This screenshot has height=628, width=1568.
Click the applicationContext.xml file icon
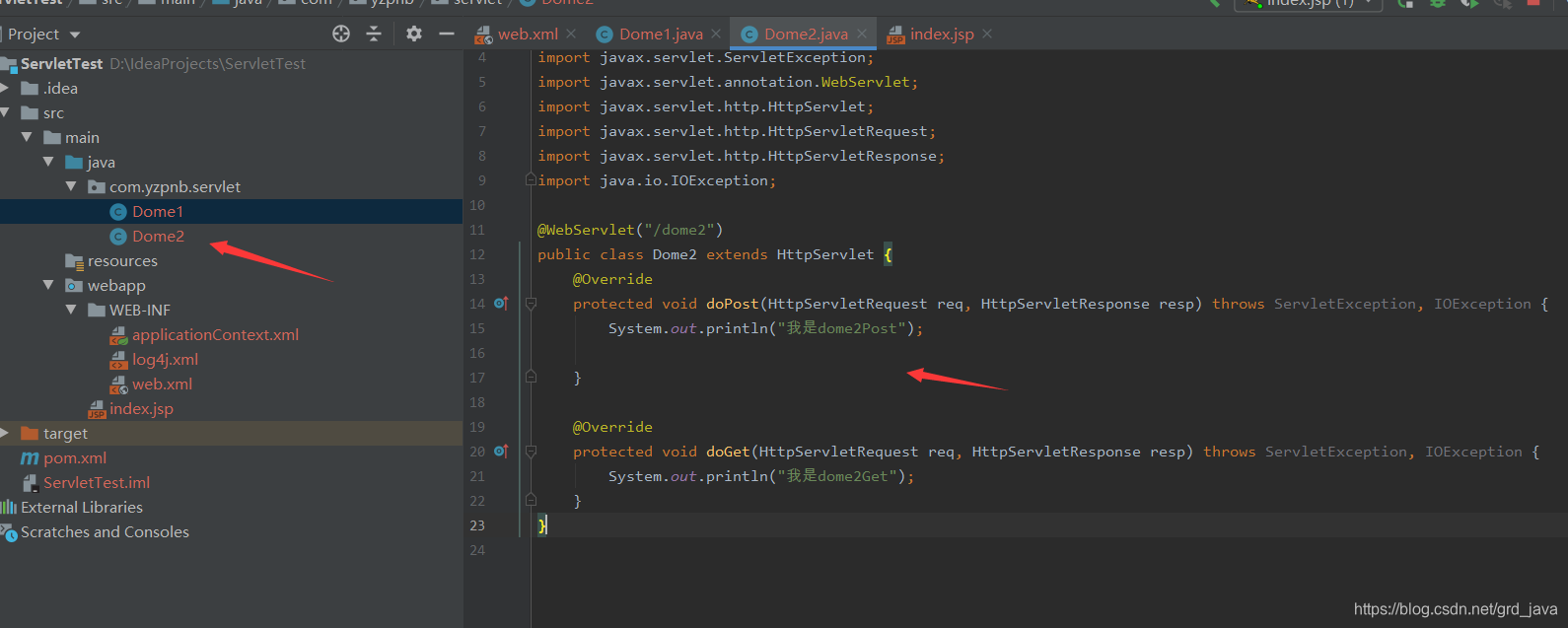(118, 335)
